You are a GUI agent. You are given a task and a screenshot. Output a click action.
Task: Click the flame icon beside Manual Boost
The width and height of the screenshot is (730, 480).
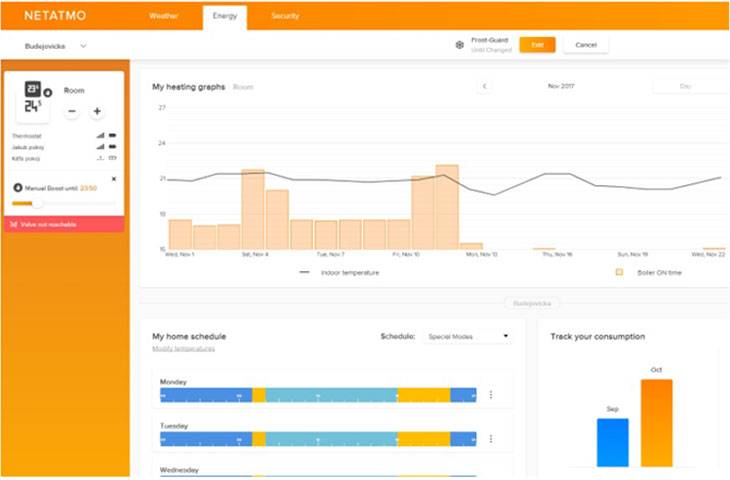point(17,187)
